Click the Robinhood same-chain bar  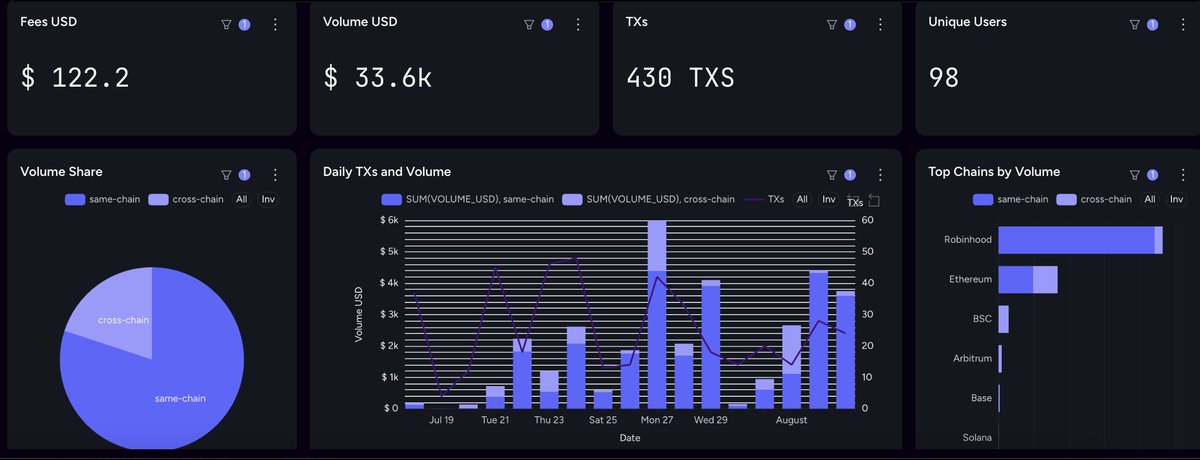pos(1076,240)
